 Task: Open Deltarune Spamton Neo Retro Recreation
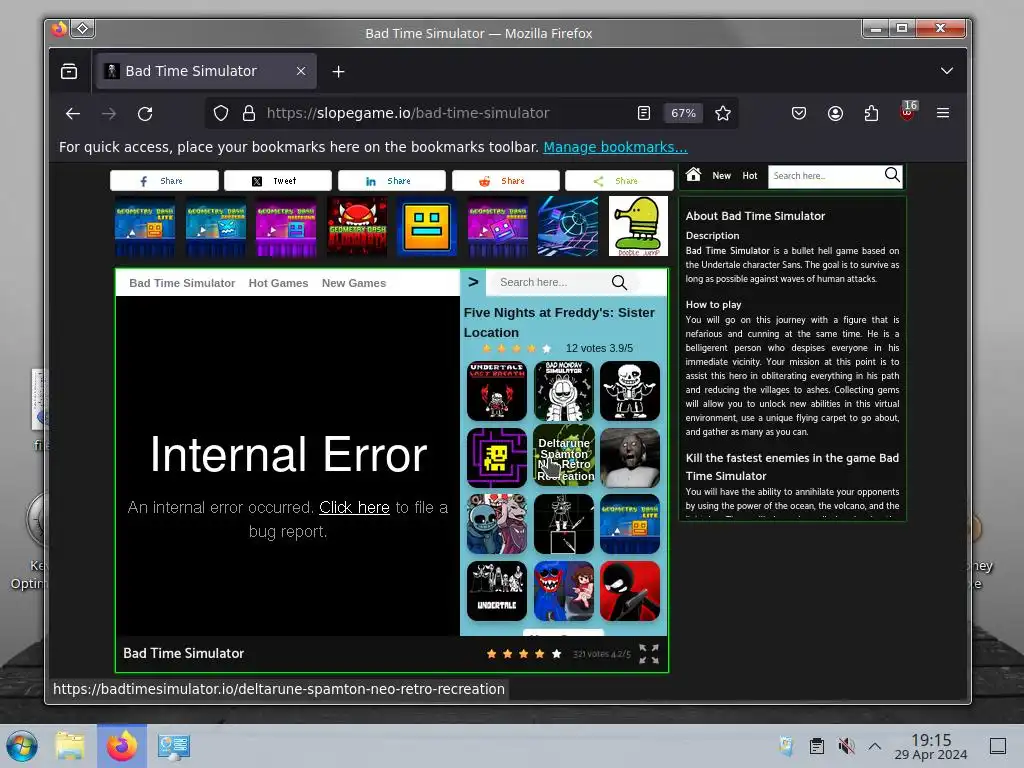tap(564, 458)
